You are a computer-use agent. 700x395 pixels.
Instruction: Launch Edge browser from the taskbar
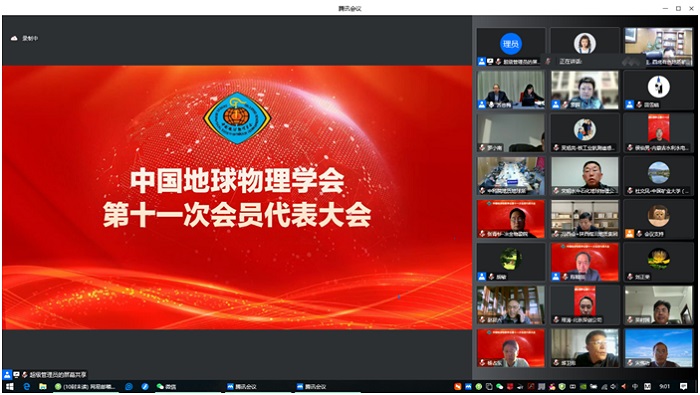click(26, 387)
